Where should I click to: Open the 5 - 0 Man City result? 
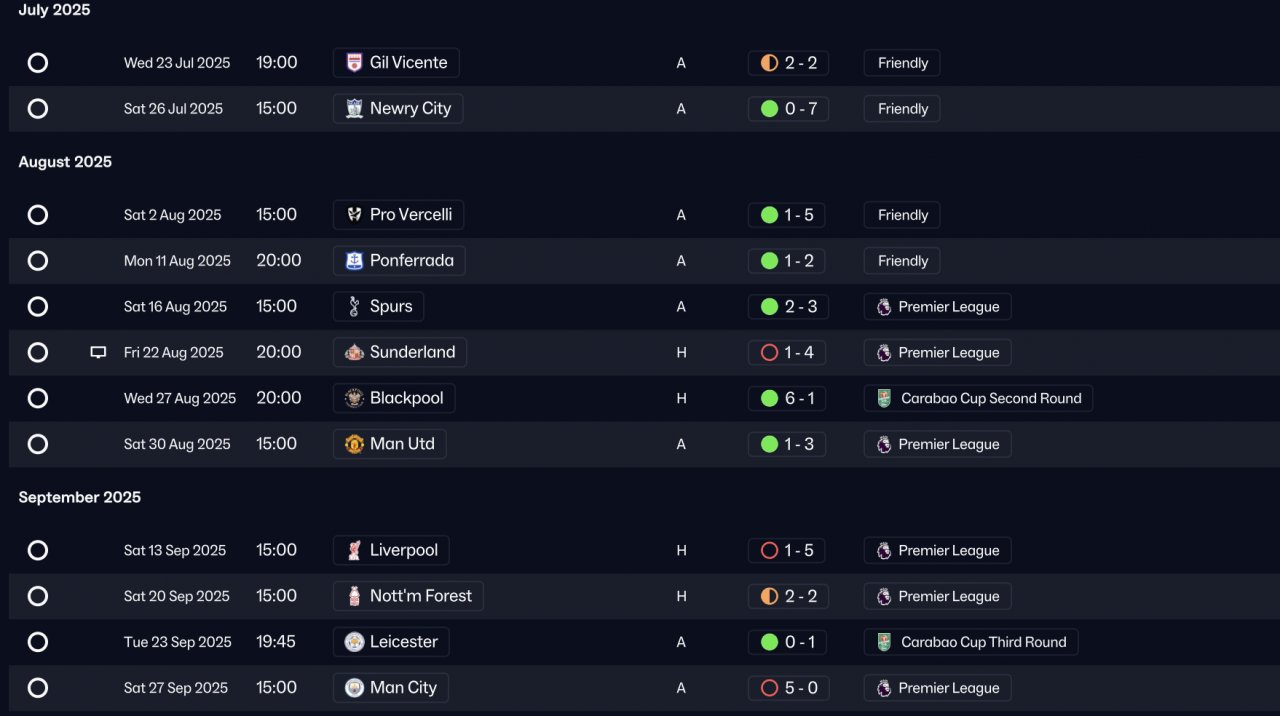tap(788, 688)
